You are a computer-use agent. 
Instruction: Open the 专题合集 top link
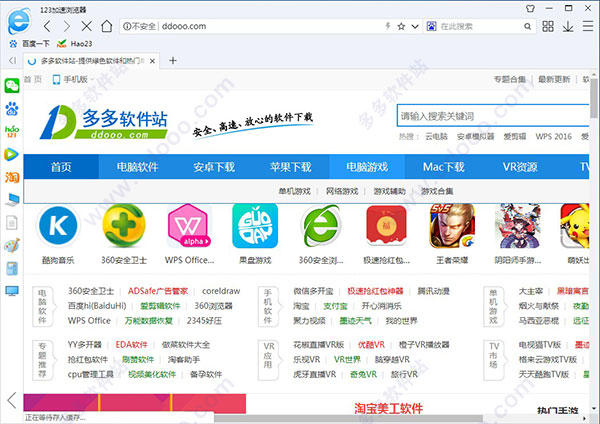click(510, 79)
